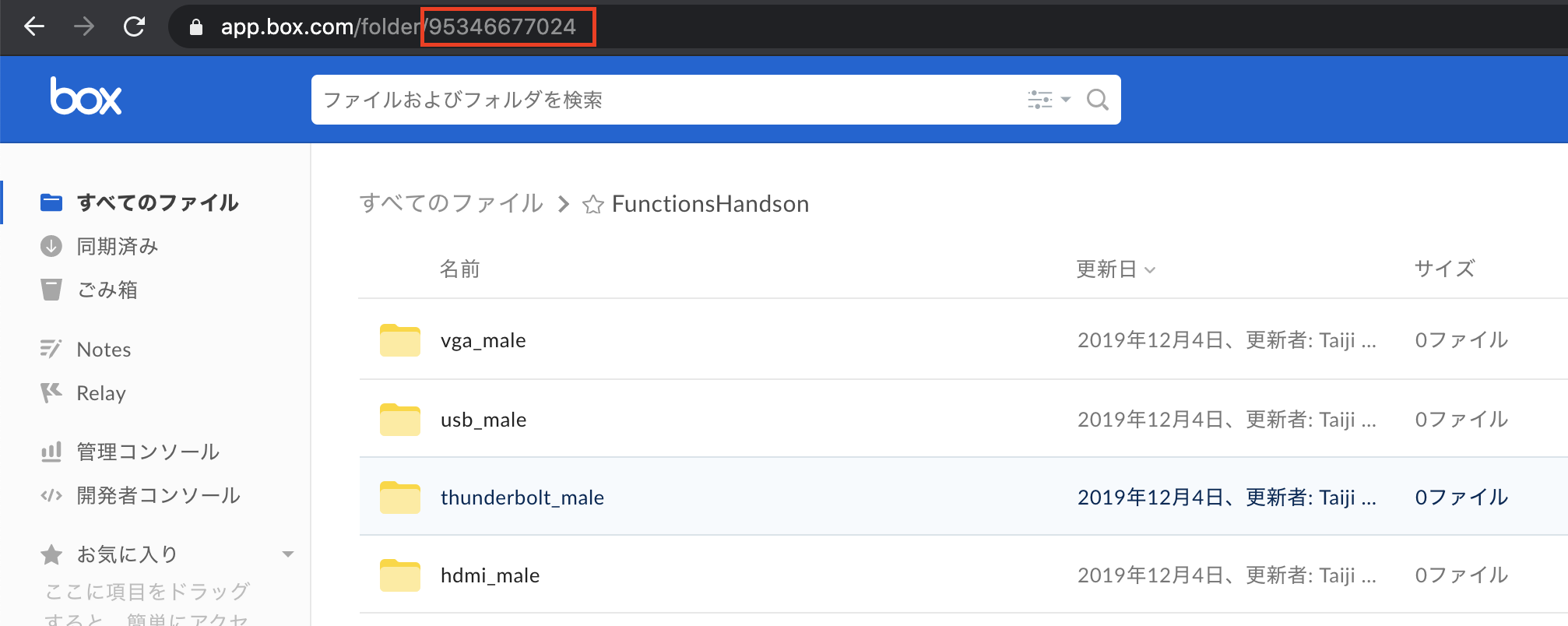Image resolution: width=1568 pixels, height=626 pixels.
Task: Click the address bar URL
Action: (x=398, y=27)
